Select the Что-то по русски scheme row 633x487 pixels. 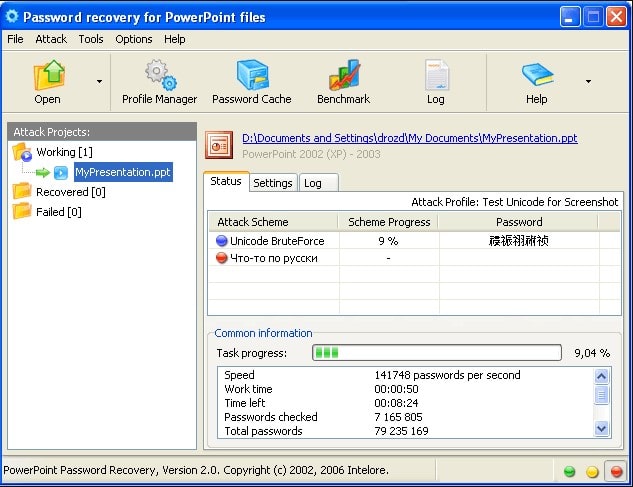pos(414,258)
